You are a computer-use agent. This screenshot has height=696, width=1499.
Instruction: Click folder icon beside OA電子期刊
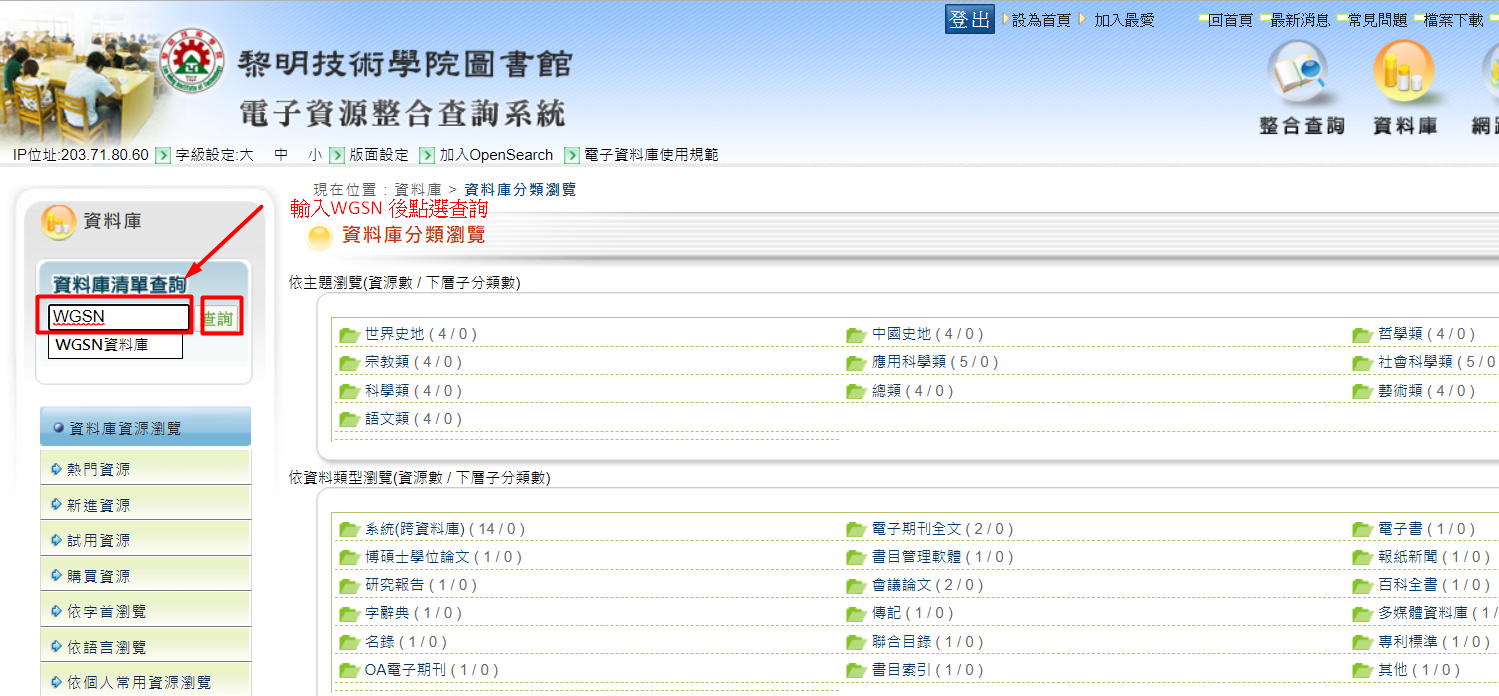[x=349, y=670]
